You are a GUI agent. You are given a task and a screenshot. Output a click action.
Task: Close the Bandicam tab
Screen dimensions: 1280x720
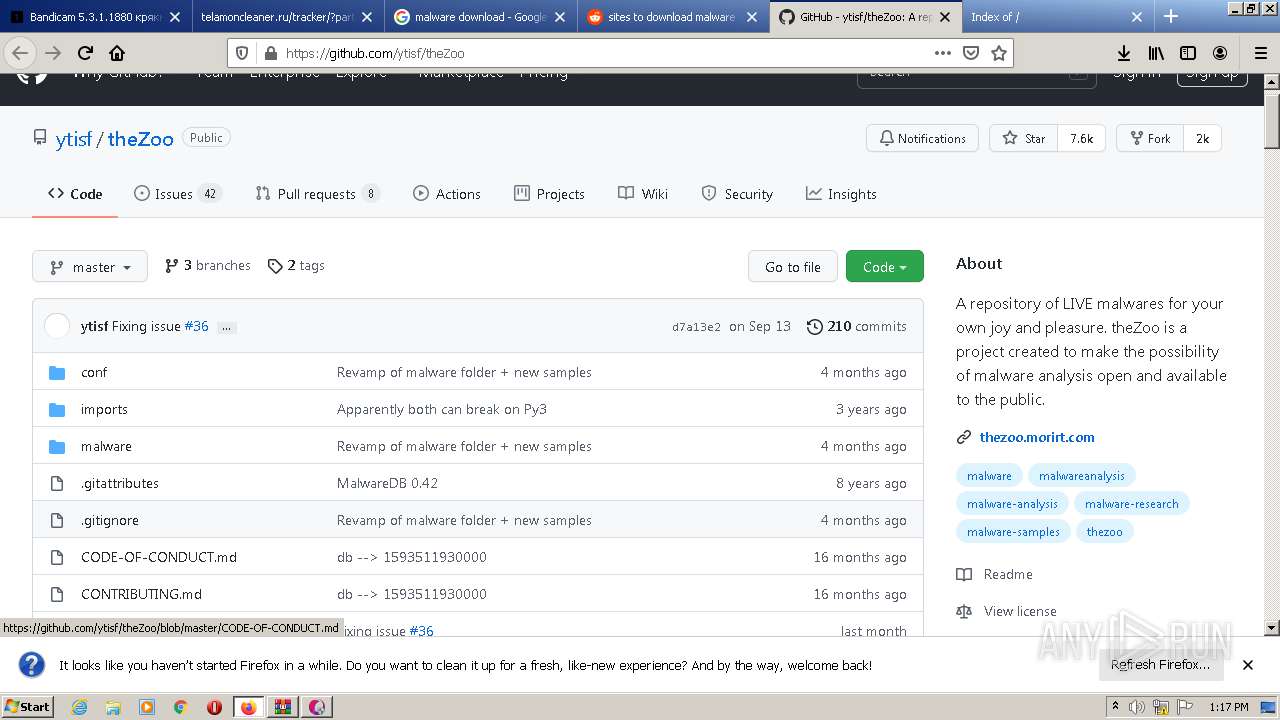175,17
